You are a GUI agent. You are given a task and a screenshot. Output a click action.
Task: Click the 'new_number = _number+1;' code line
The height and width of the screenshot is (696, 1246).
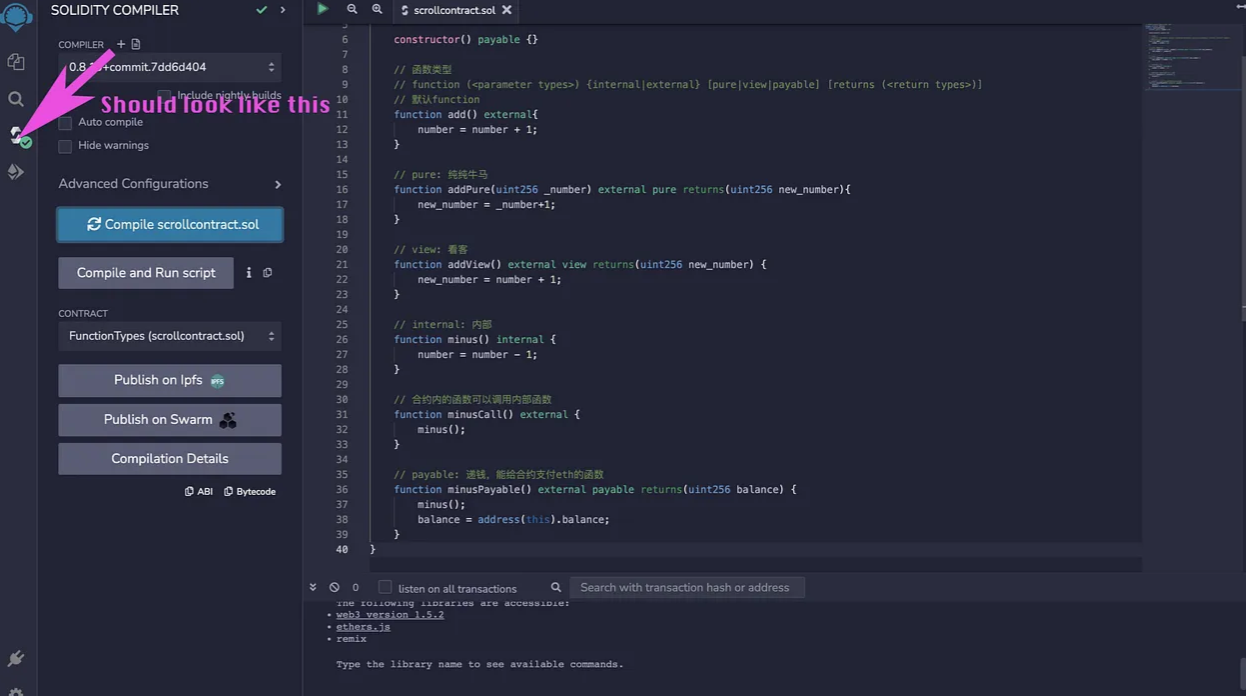pos(486,204)
